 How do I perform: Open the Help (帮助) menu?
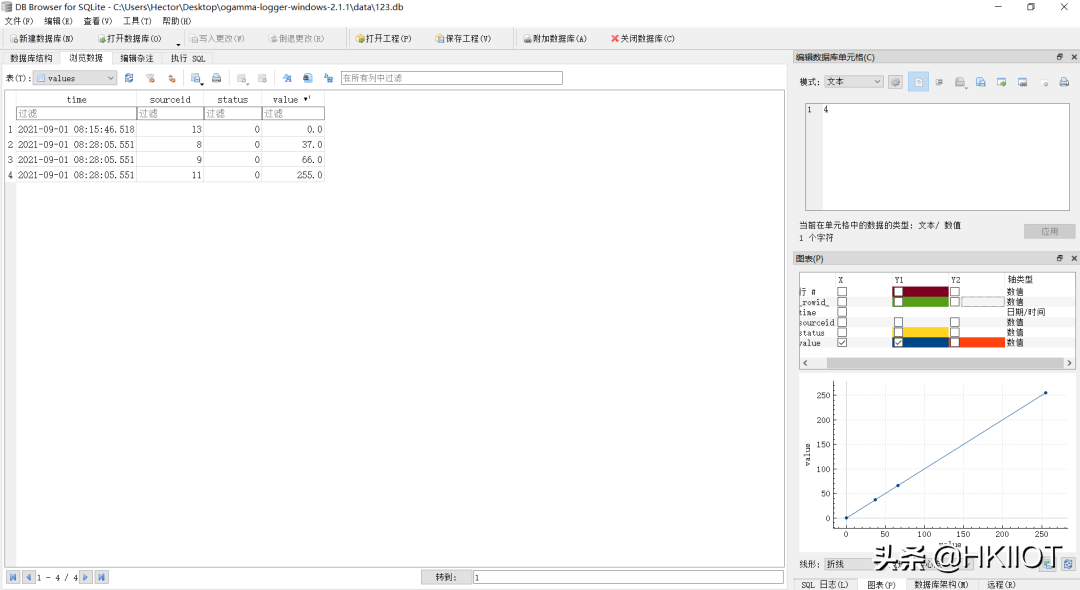[x=177, y=21]
